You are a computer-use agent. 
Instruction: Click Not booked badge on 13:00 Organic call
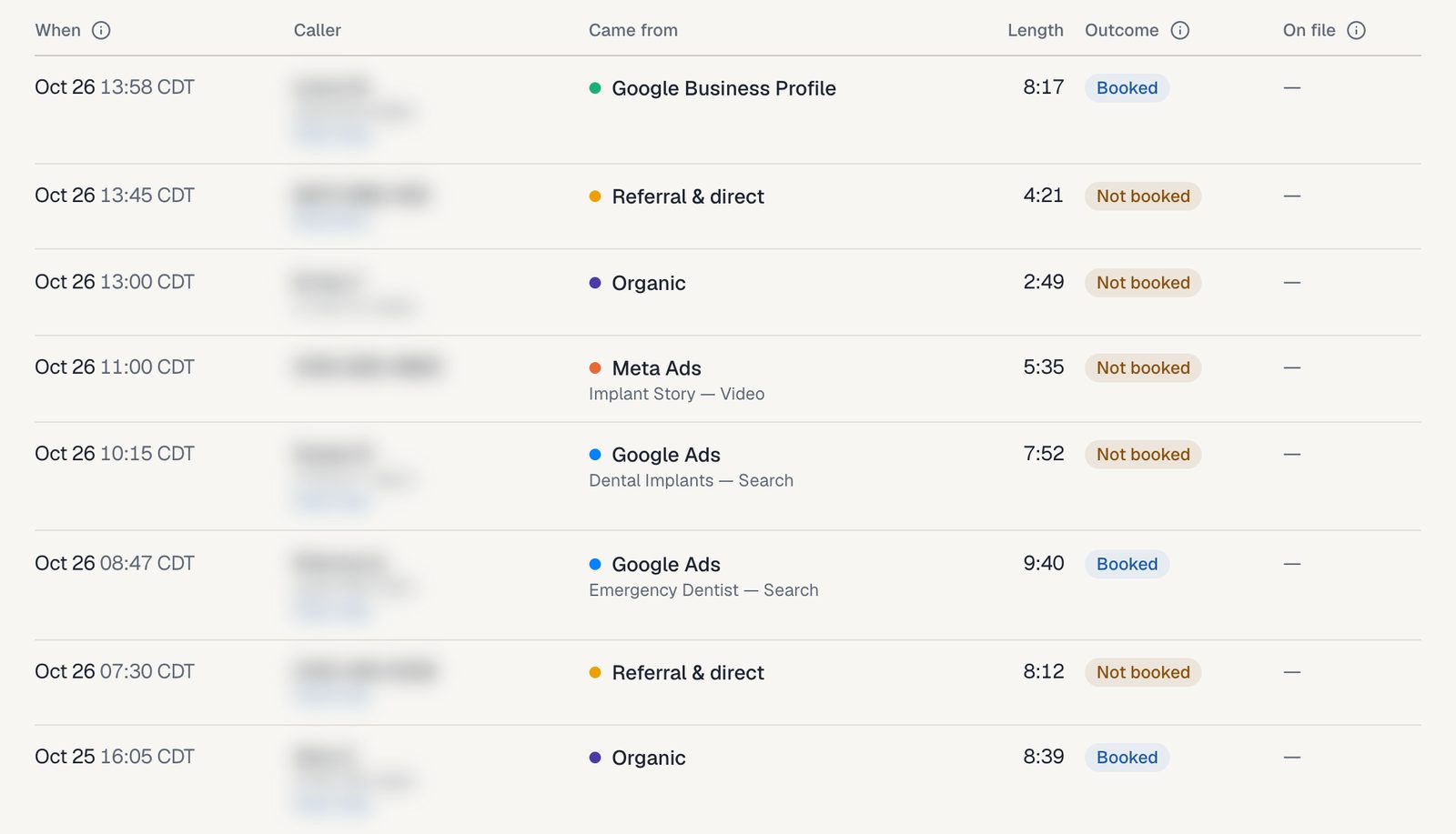1143,283
